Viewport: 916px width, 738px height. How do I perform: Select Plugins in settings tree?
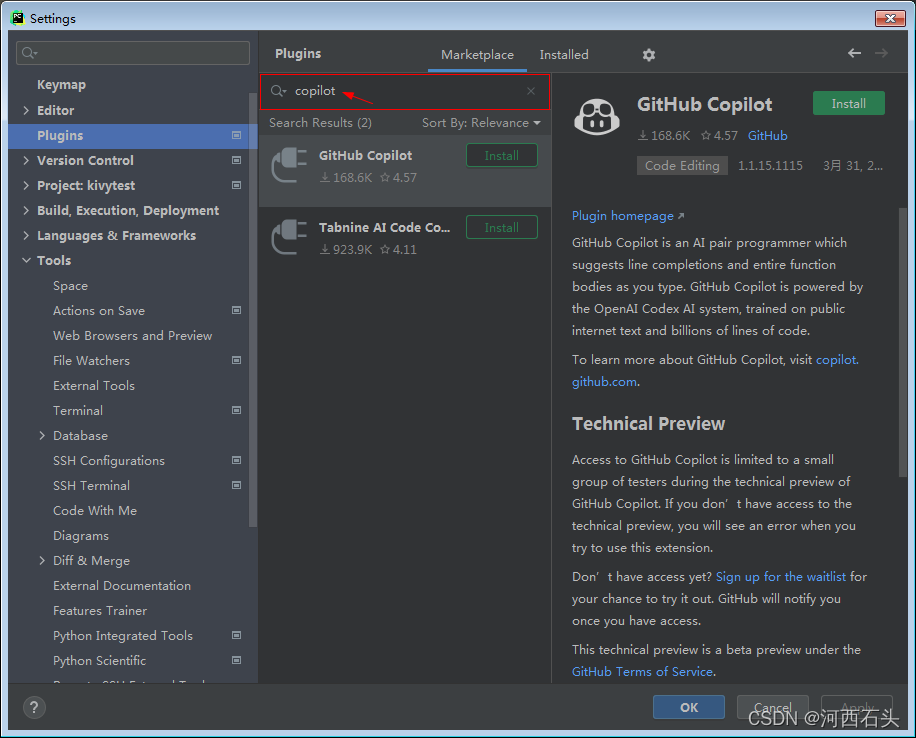pos(133,136)
